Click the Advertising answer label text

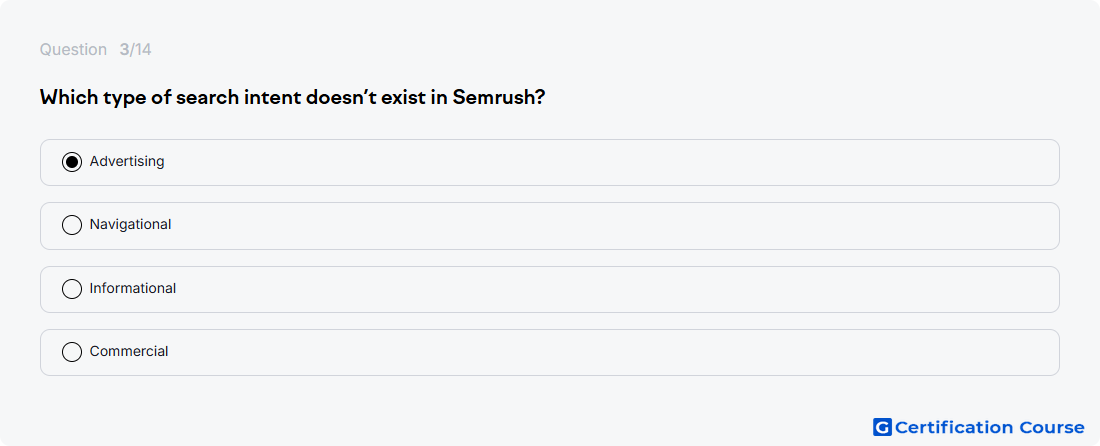point(127,161)
